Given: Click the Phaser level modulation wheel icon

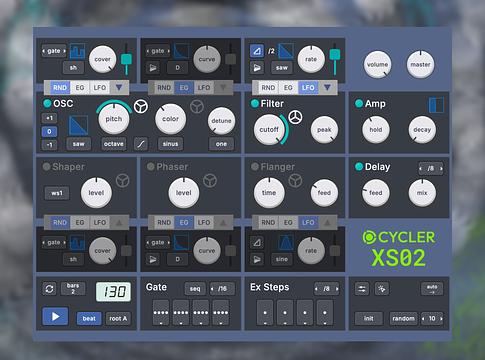Looking at the screenshot, I should [210, 180].
